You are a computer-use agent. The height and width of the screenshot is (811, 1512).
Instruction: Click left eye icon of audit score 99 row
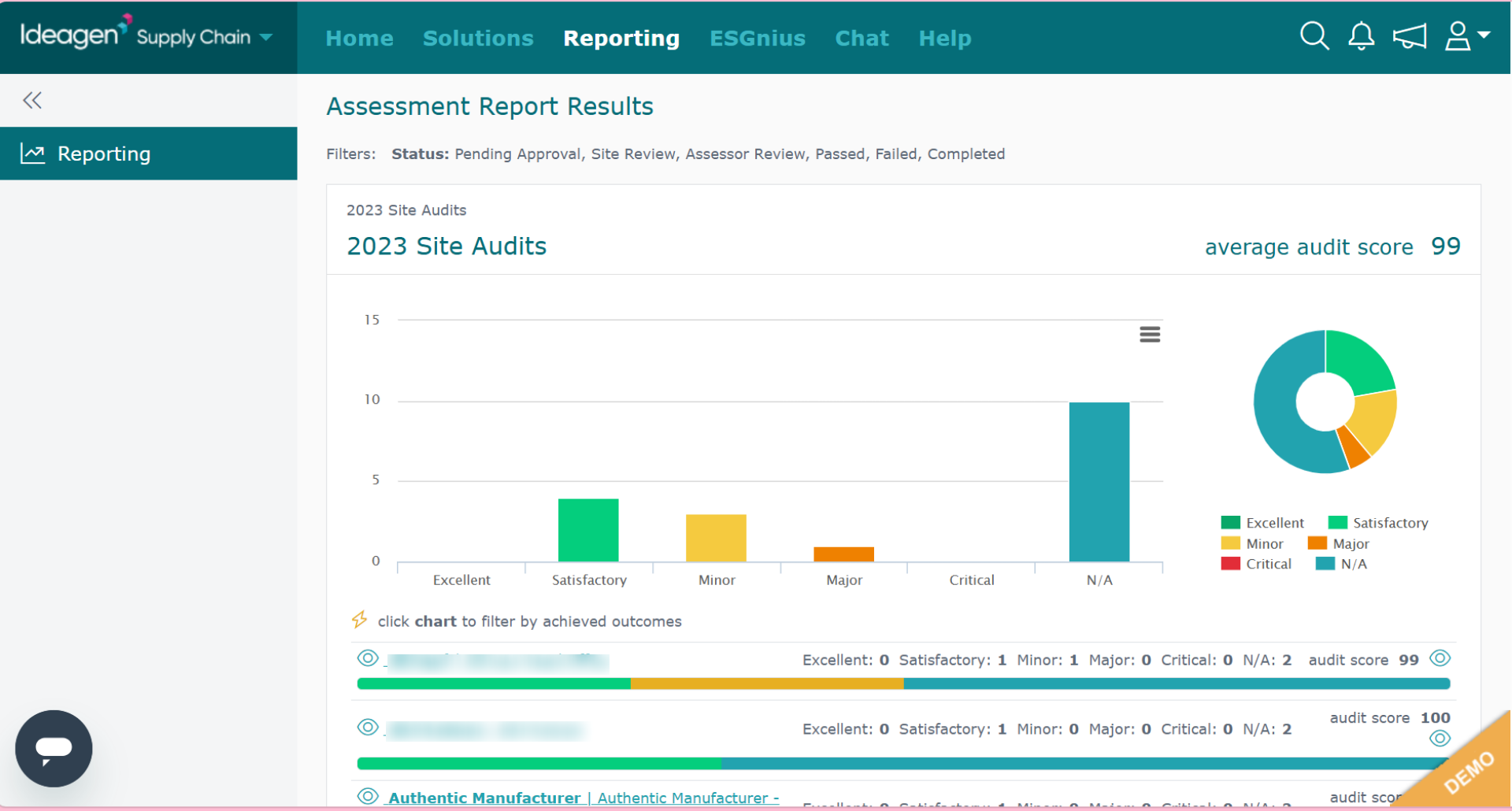tap(368, 658)
